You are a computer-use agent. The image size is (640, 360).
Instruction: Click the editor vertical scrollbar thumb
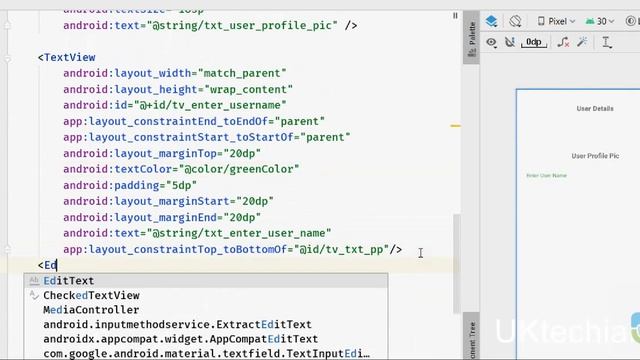(x=457, y=264)
